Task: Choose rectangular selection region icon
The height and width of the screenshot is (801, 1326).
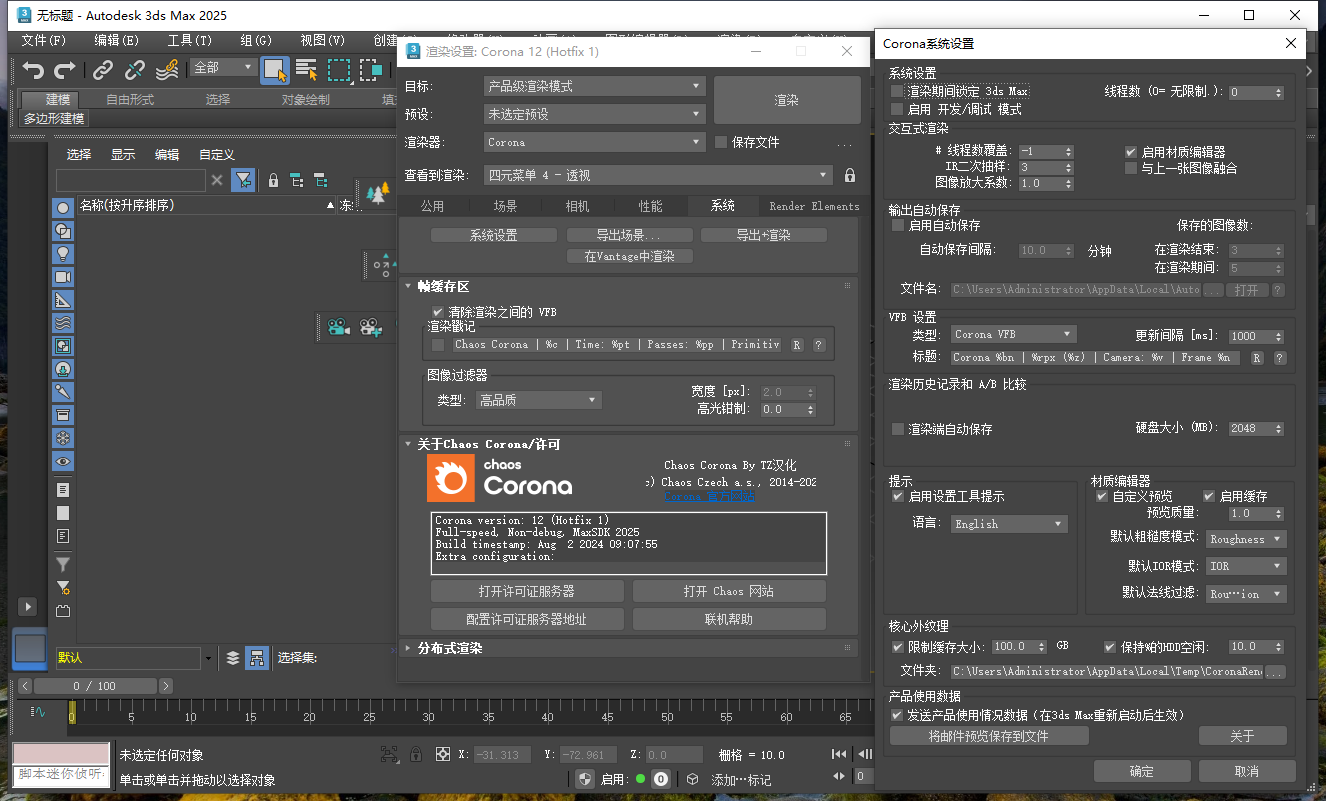Action: pos(340,70)
